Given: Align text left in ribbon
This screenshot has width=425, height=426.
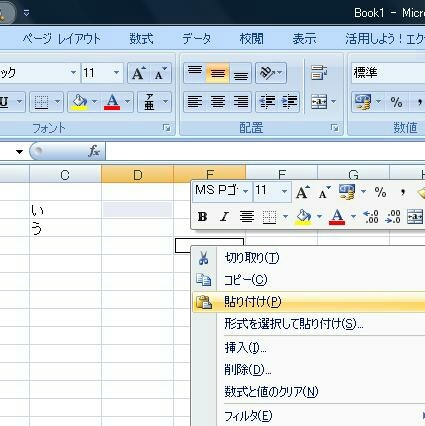Looking at the screenshot, I should (195, 102).
